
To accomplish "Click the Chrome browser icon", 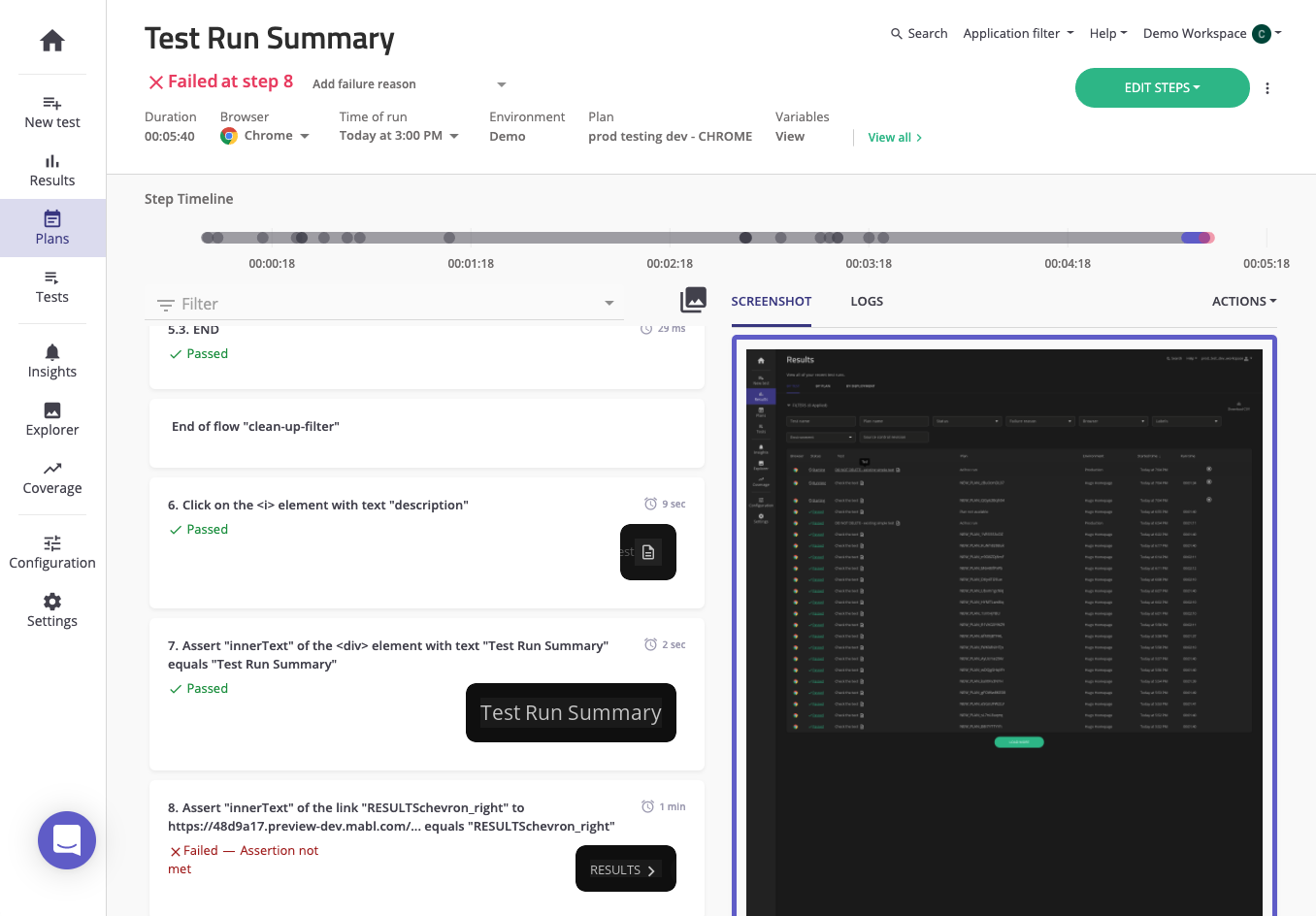I will (x=229, y=136).
